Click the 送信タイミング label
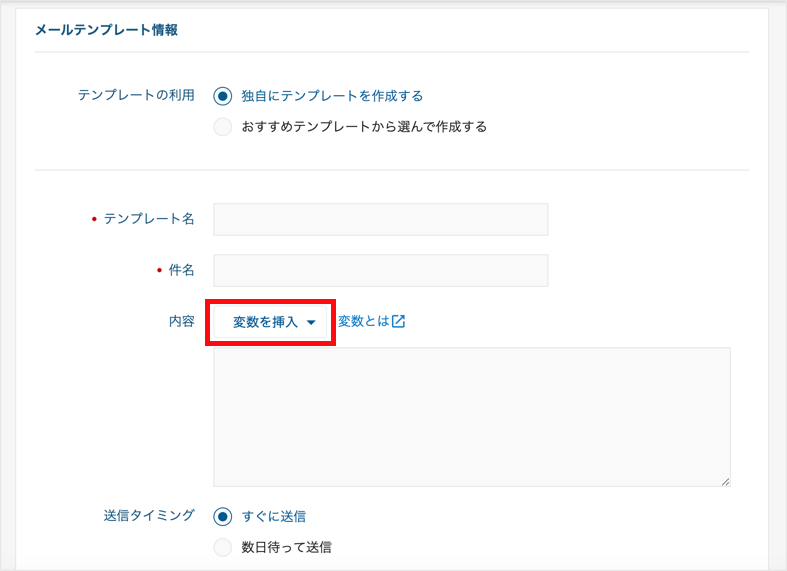The width and height of the screenshot is (787, 571). tap(149, 515)
